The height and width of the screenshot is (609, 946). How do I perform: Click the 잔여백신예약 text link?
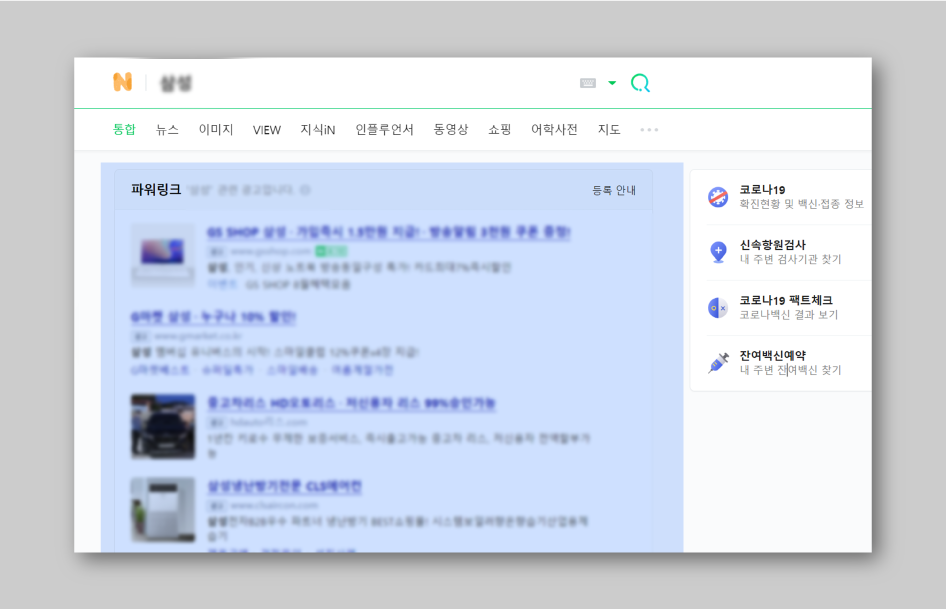pos(772,355)
